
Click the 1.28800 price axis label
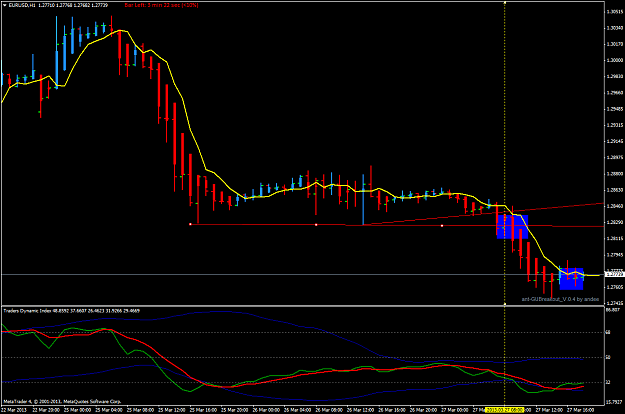615,174
